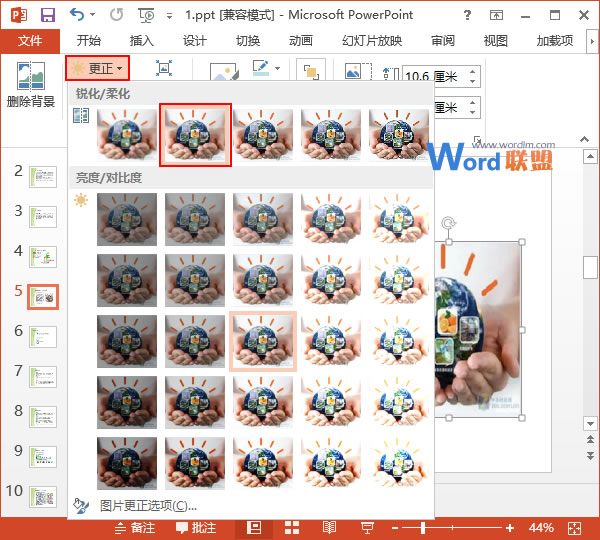
Task: Fit slide to current window icon
Action: (x=574, y=529)
